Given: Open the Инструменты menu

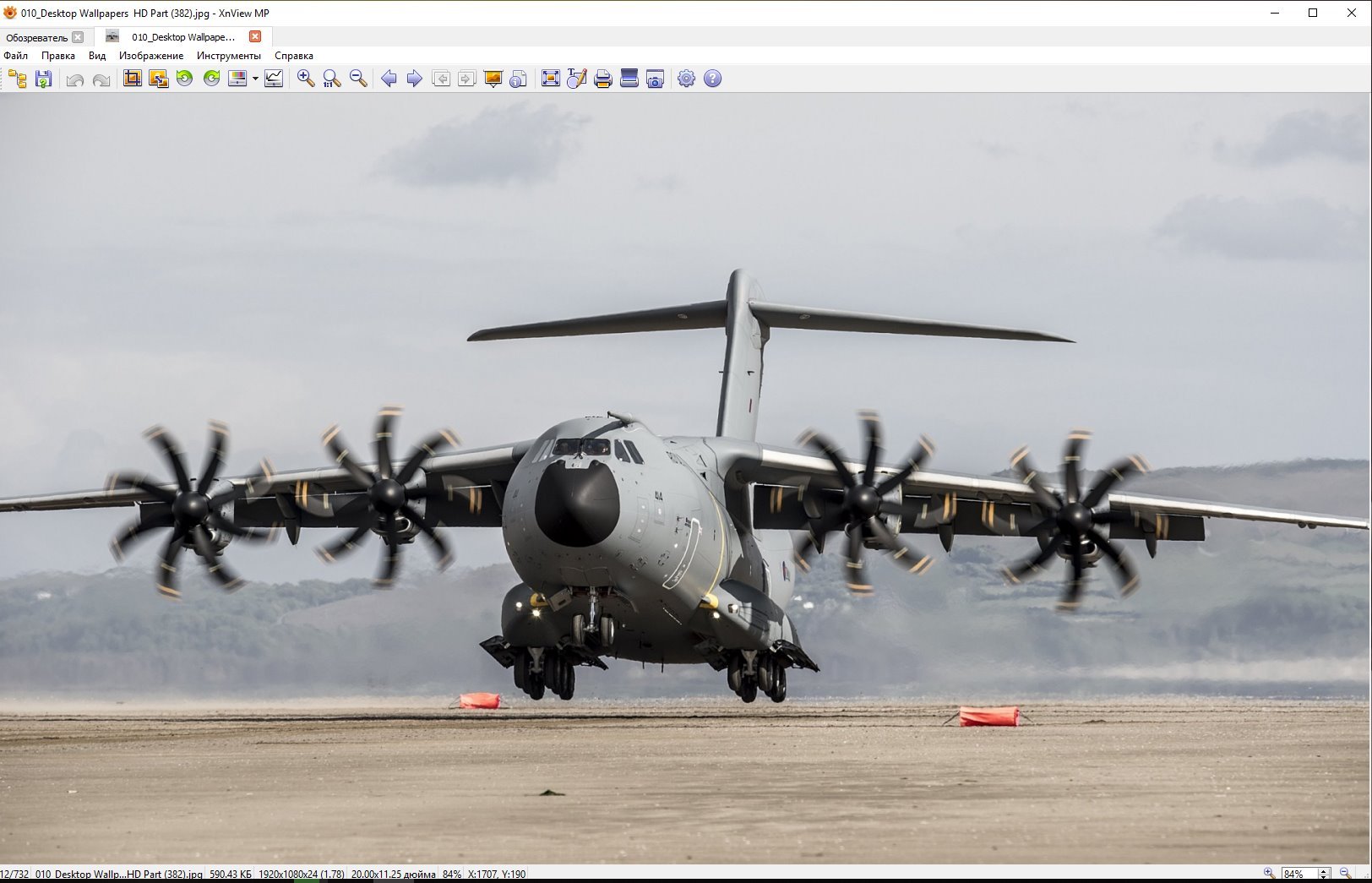Looking at the screenshot, I should point(228,56).
